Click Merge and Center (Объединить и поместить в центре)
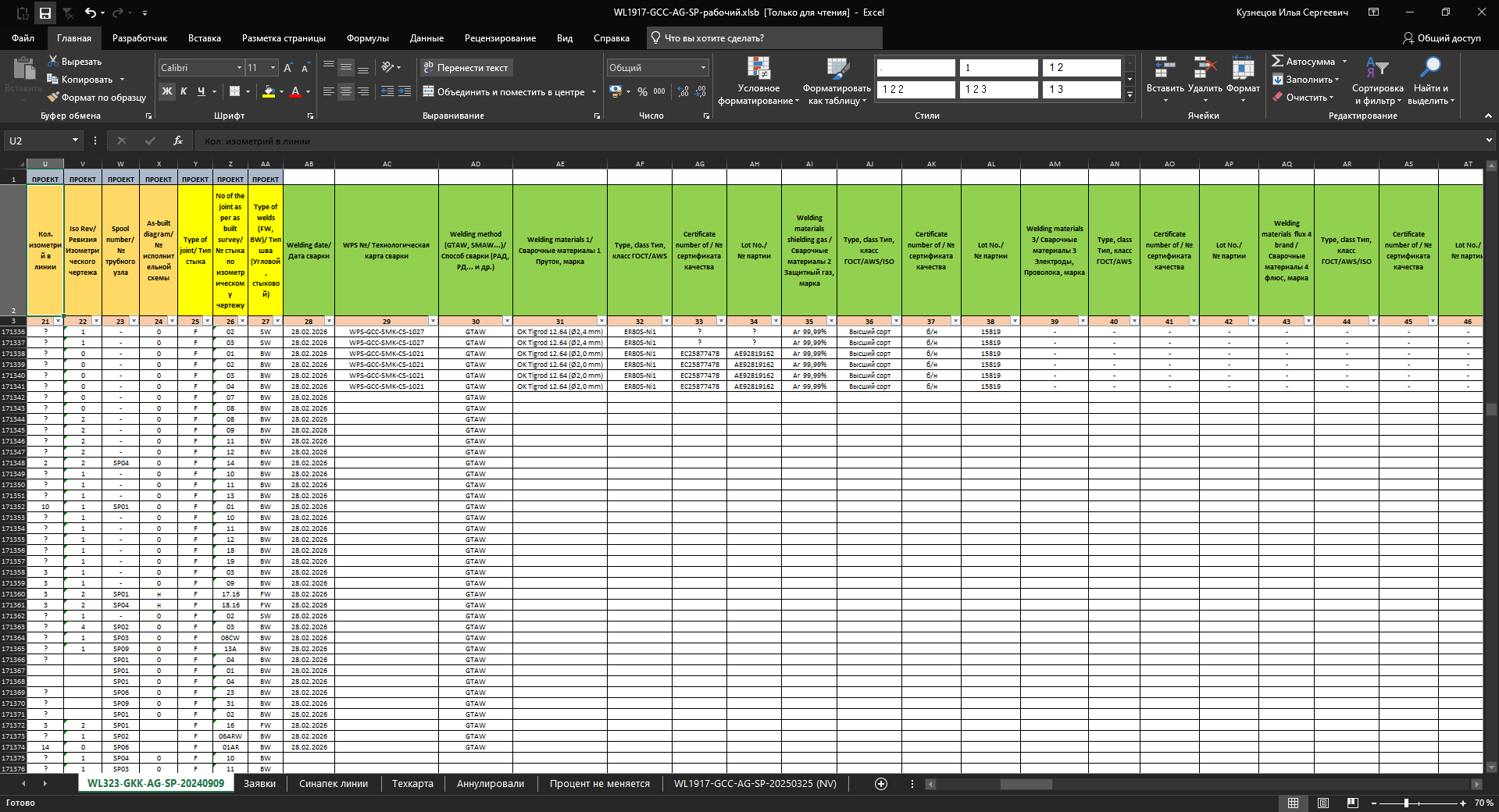 coord(510,92)
